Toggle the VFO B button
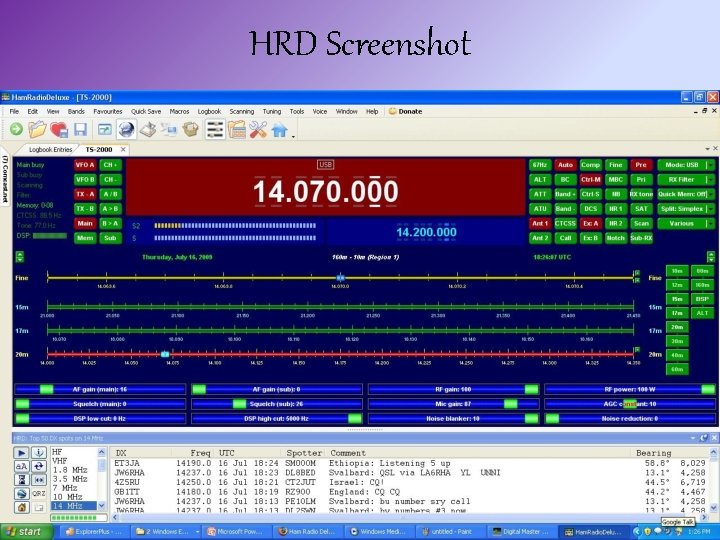 [x=85, y=180]
